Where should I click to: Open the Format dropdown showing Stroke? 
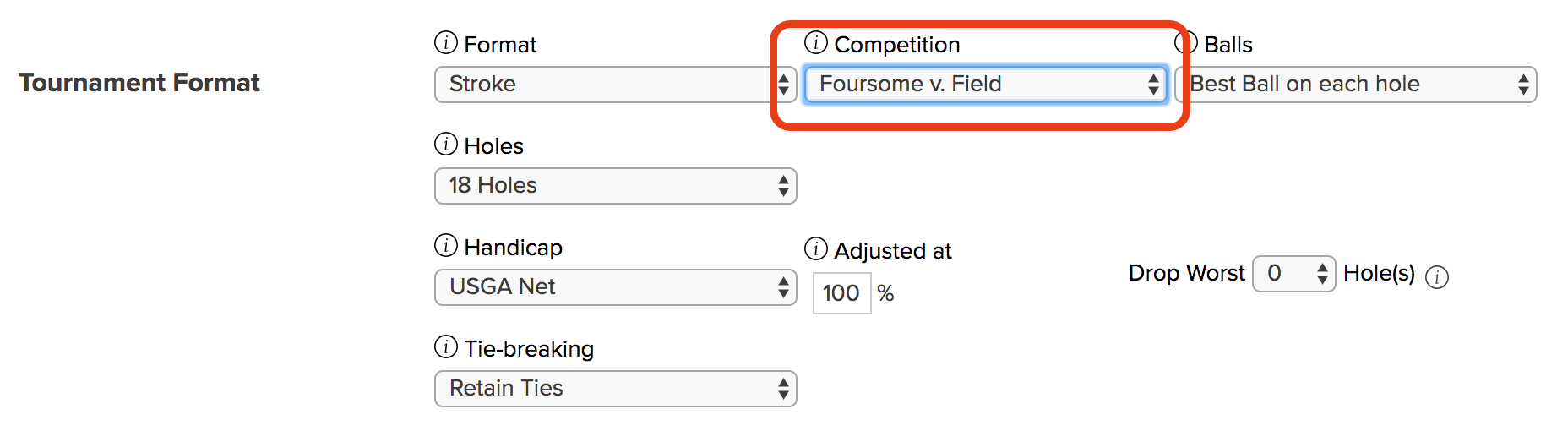[616, 85]
